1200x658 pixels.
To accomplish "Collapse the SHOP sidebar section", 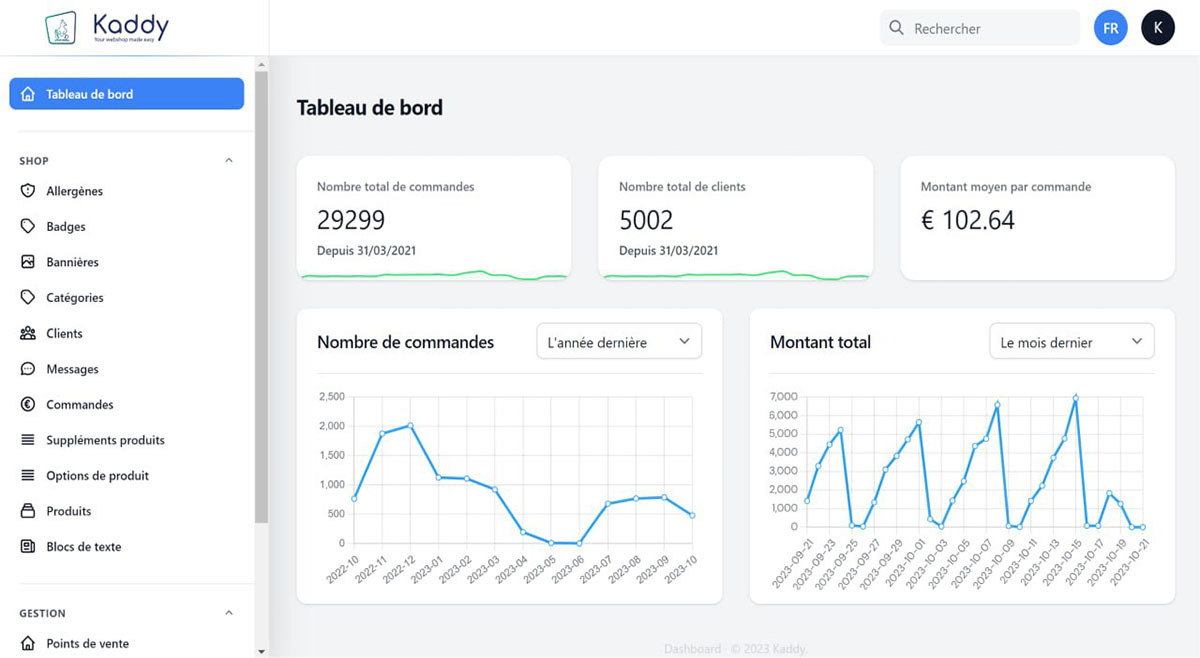I will point(229,160).
